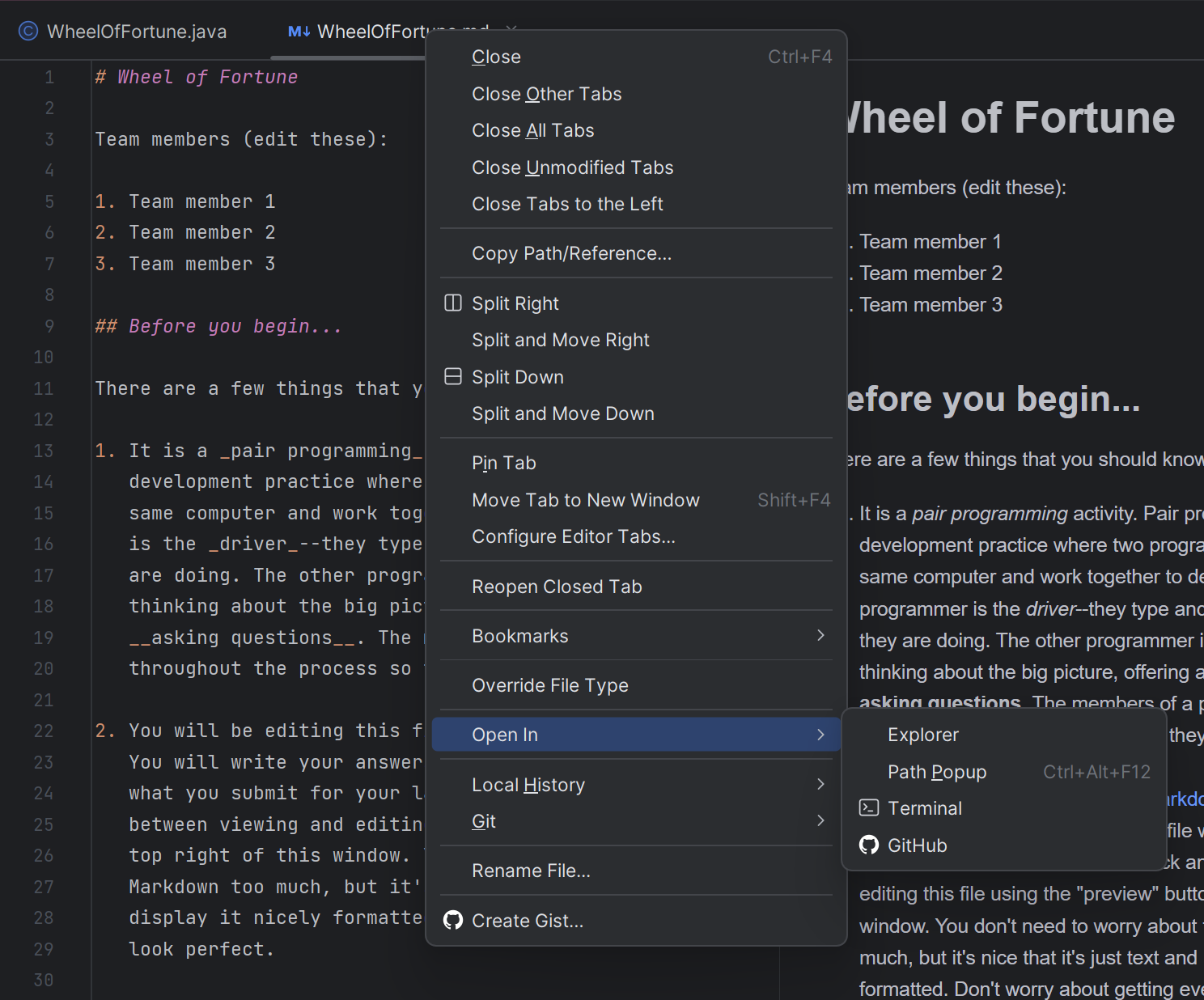Click the Terminal icon in submenu
Image resolution: width=1204 pixels, height=1000 pixels.
point(869,808)
